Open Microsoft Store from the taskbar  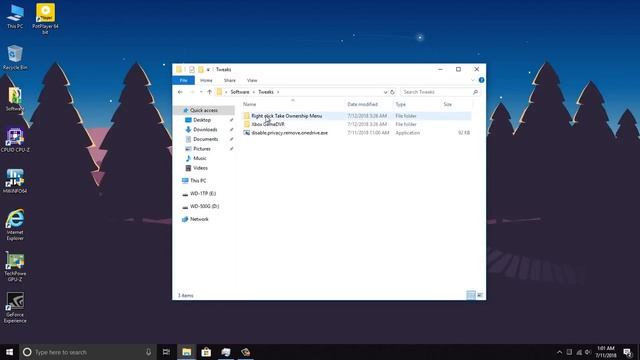tap(206, 352)
